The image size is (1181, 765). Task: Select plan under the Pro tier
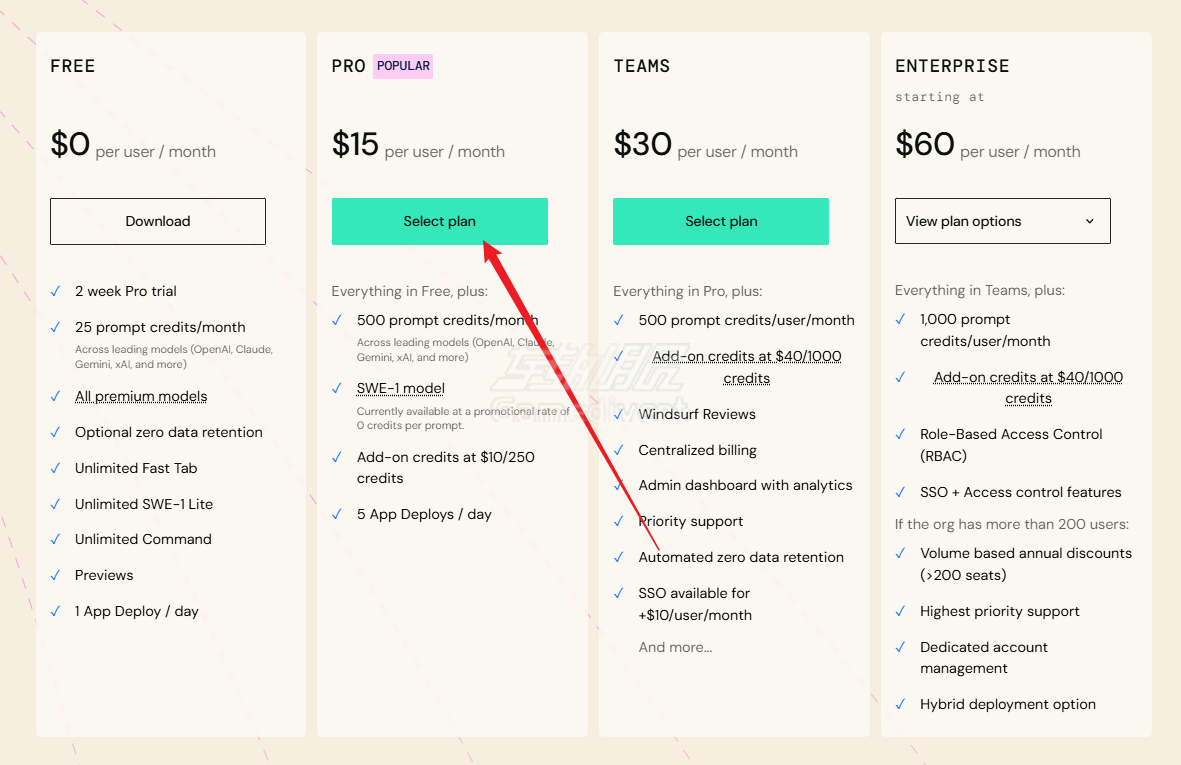(x=440, y=221)
